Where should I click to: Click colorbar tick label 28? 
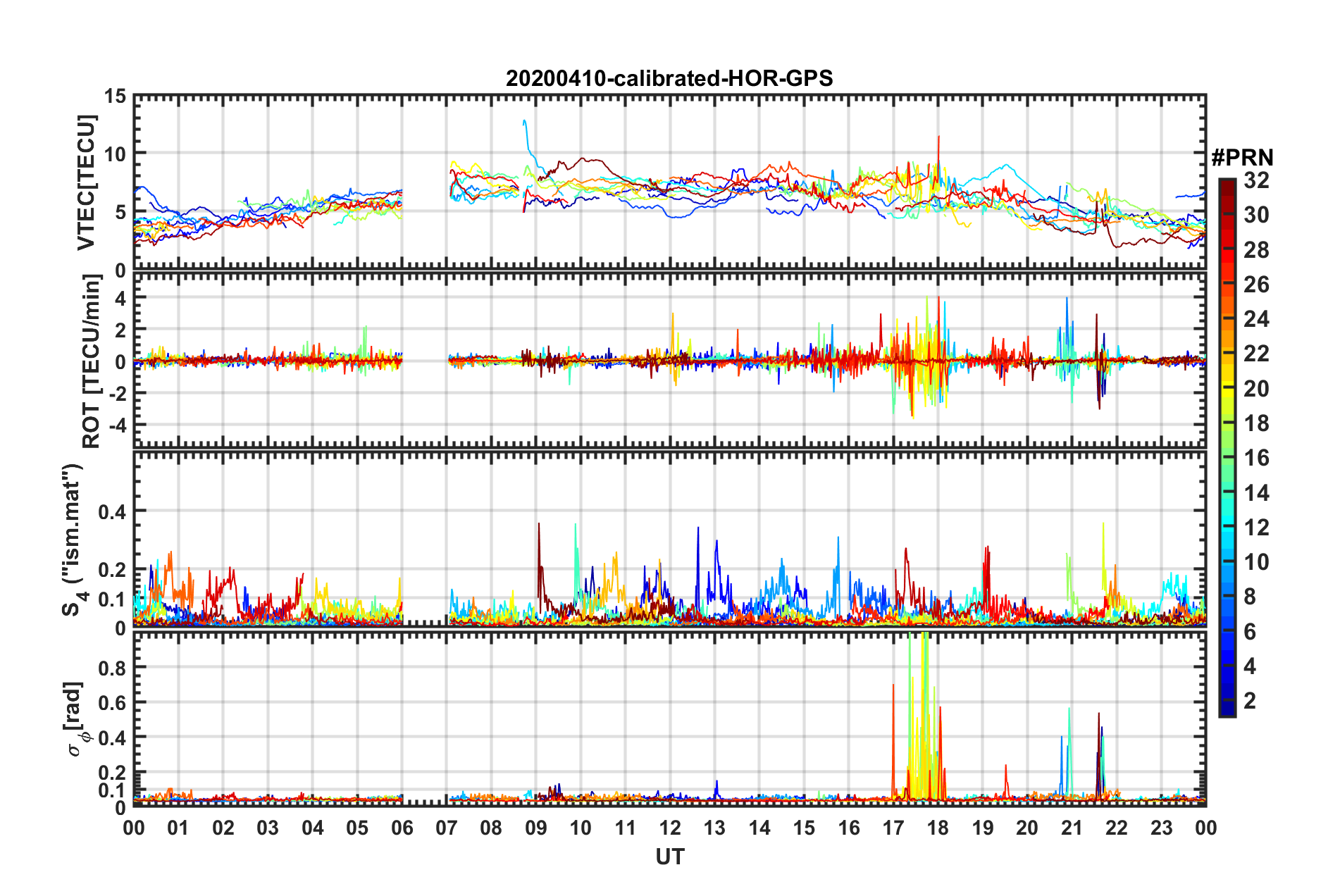coord(1256,249)
